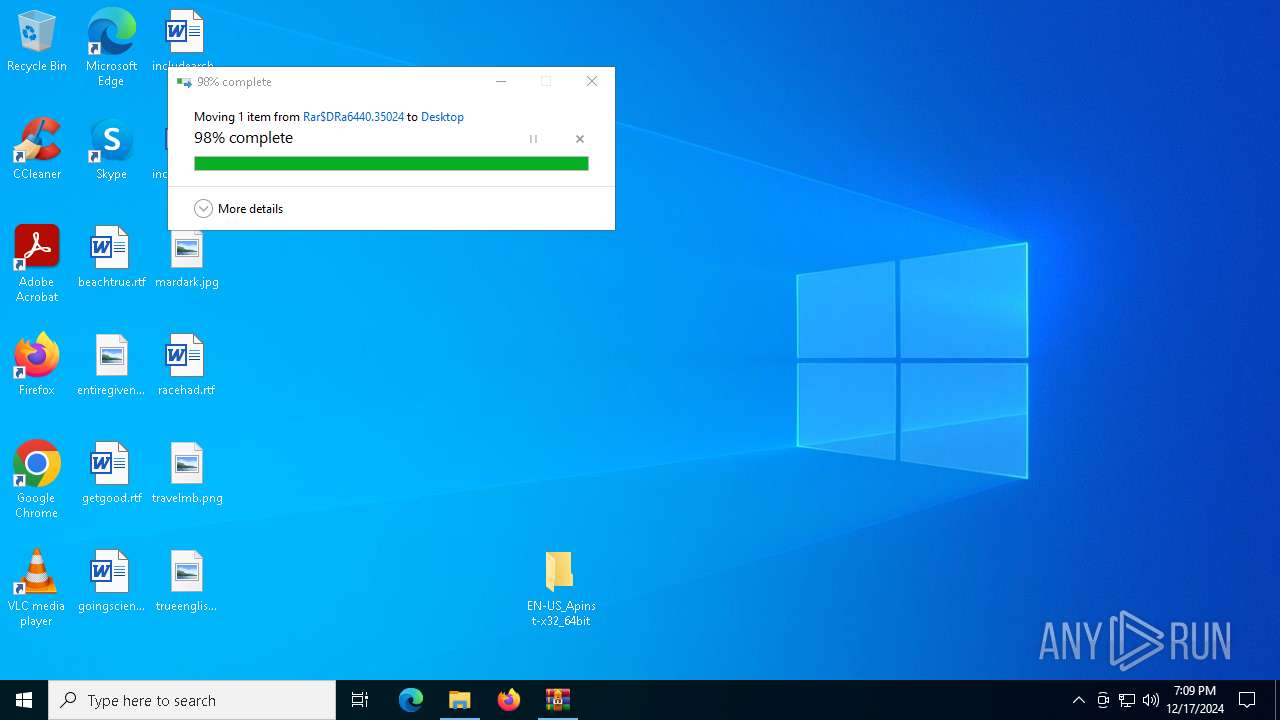Select racehad.rtf document
The width and height of the screenshot is (1280, 720).
186,365
